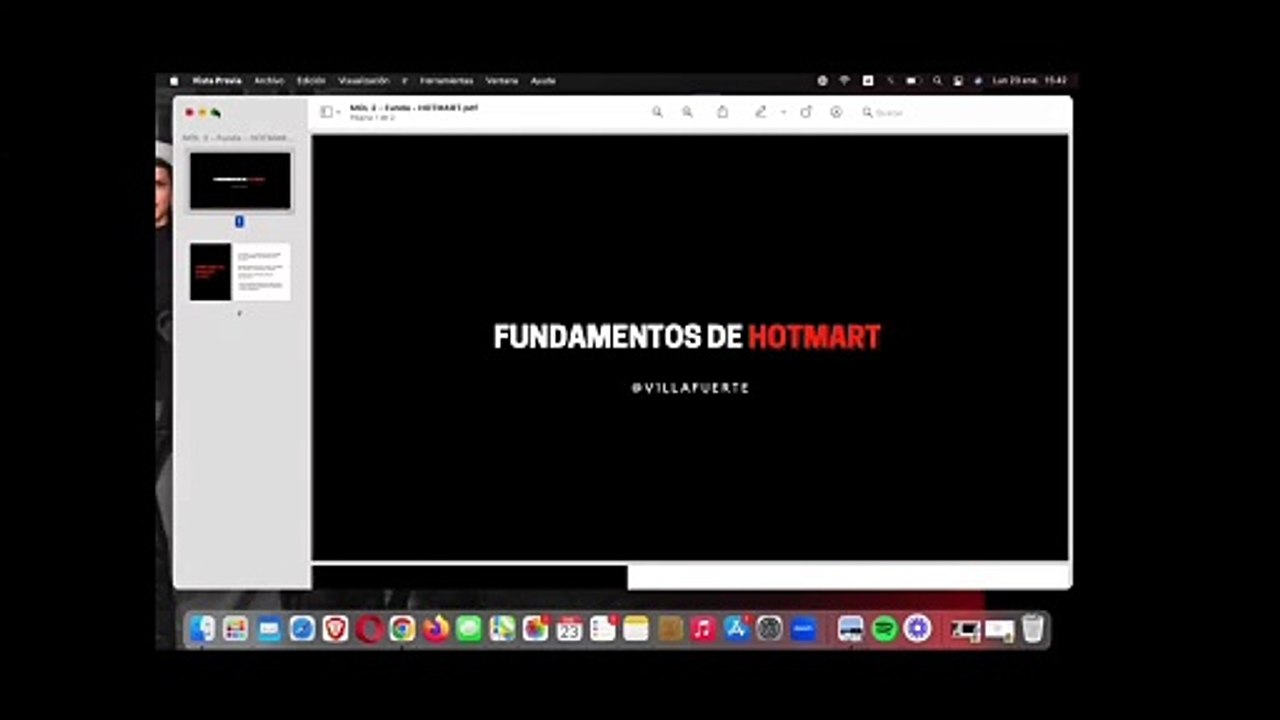
Task: Open Opera browser from the Dock
Action: [369, 628]
